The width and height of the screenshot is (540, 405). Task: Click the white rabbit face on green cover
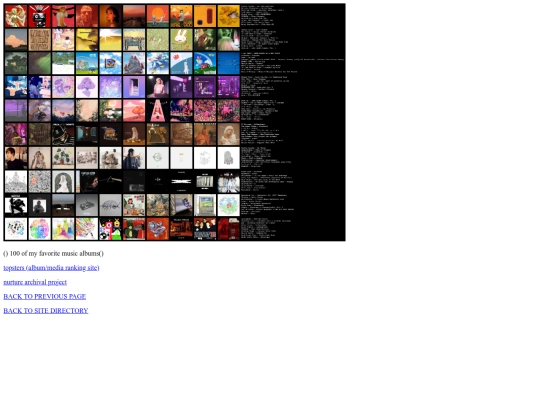(x=181, y=40)
